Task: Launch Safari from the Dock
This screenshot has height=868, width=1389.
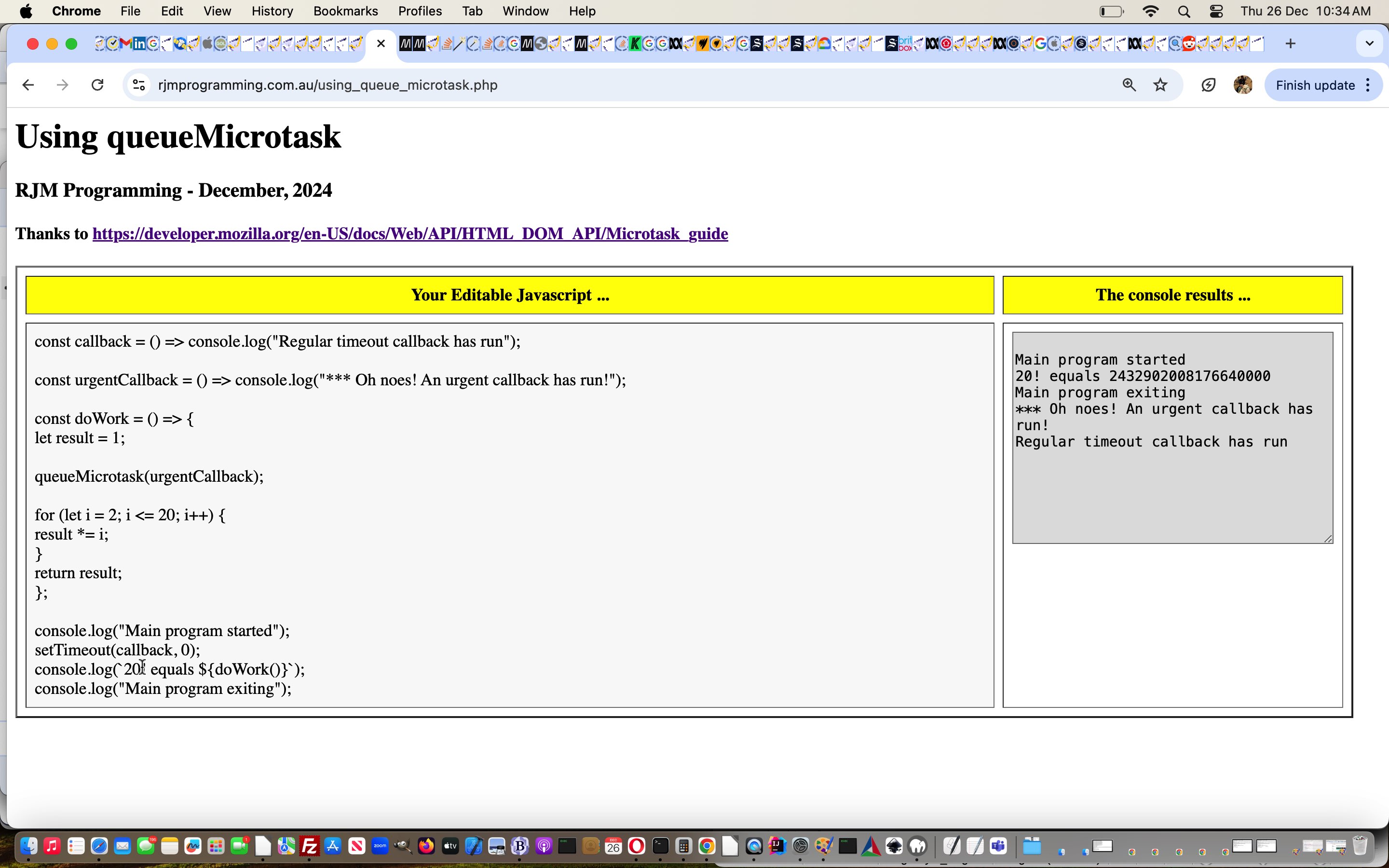Action: point(99,846)
